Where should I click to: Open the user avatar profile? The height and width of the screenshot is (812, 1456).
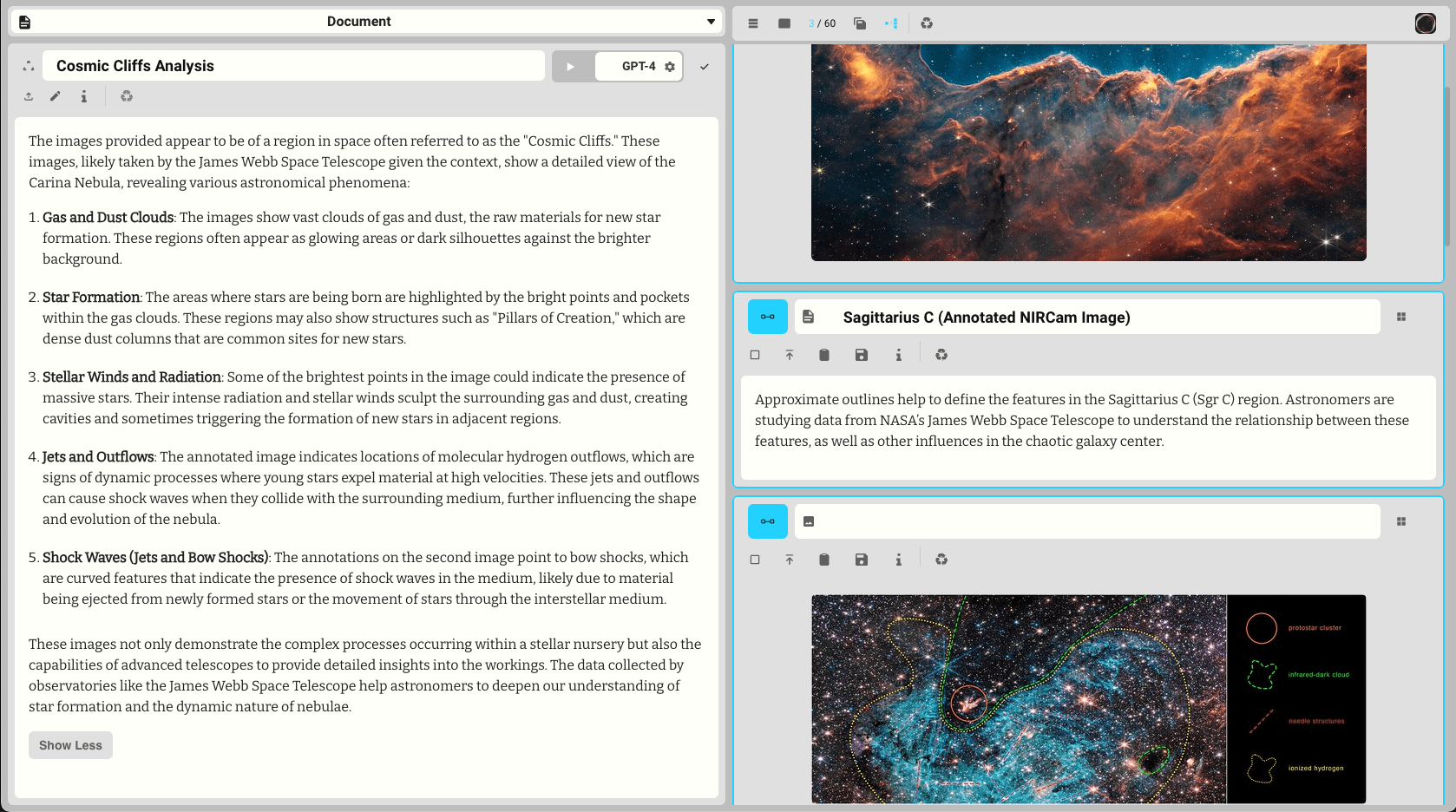coord(1426,23)
